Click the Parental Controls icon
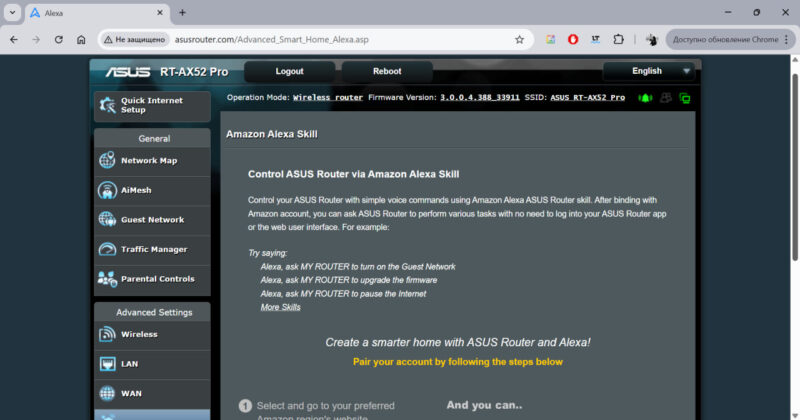The height and width of the screenshot is (420, 800). pos(107,279)
